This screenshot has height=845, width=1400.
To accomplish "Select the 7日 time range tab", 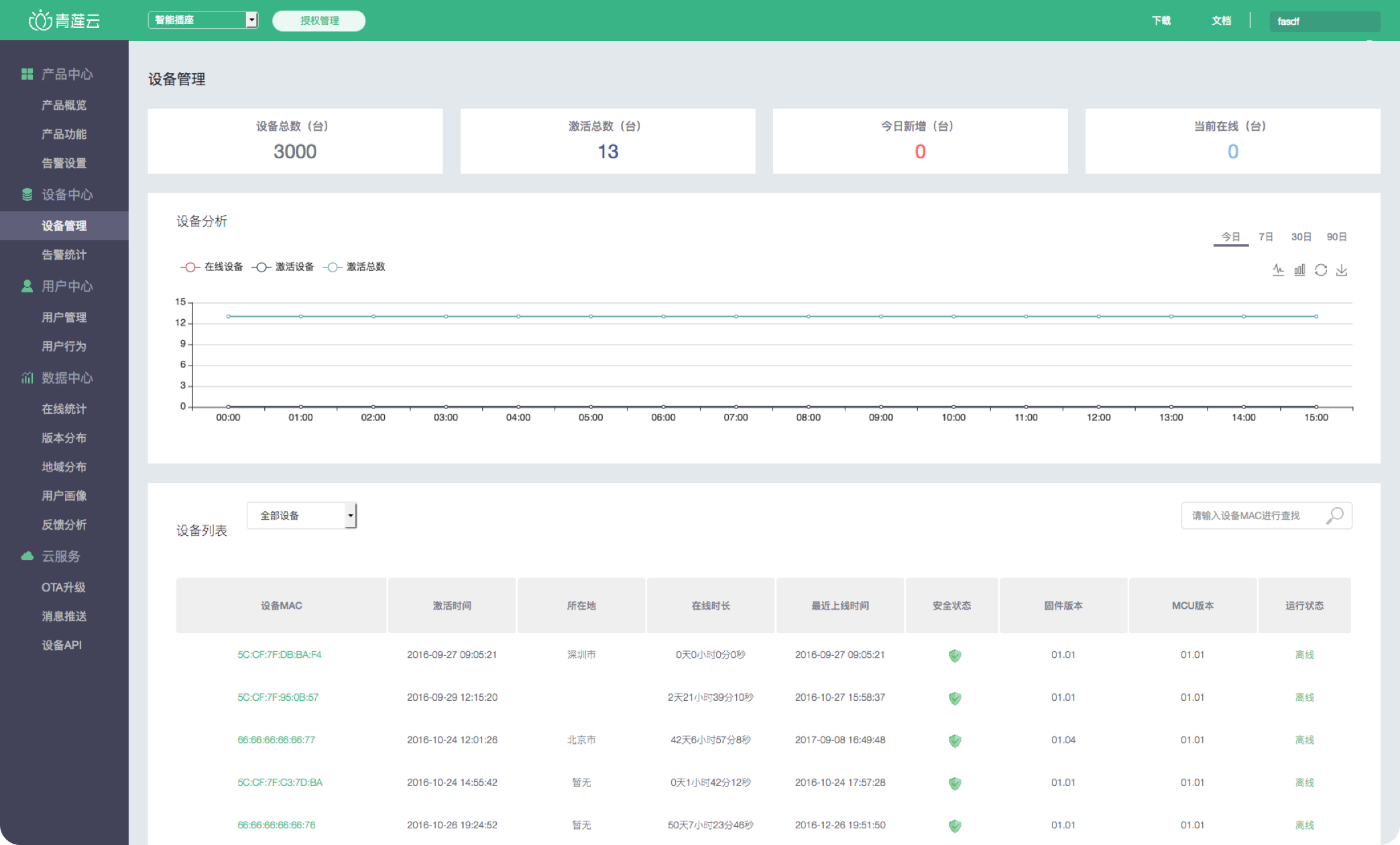I will pyautogui.click(x=1265, y=237).
